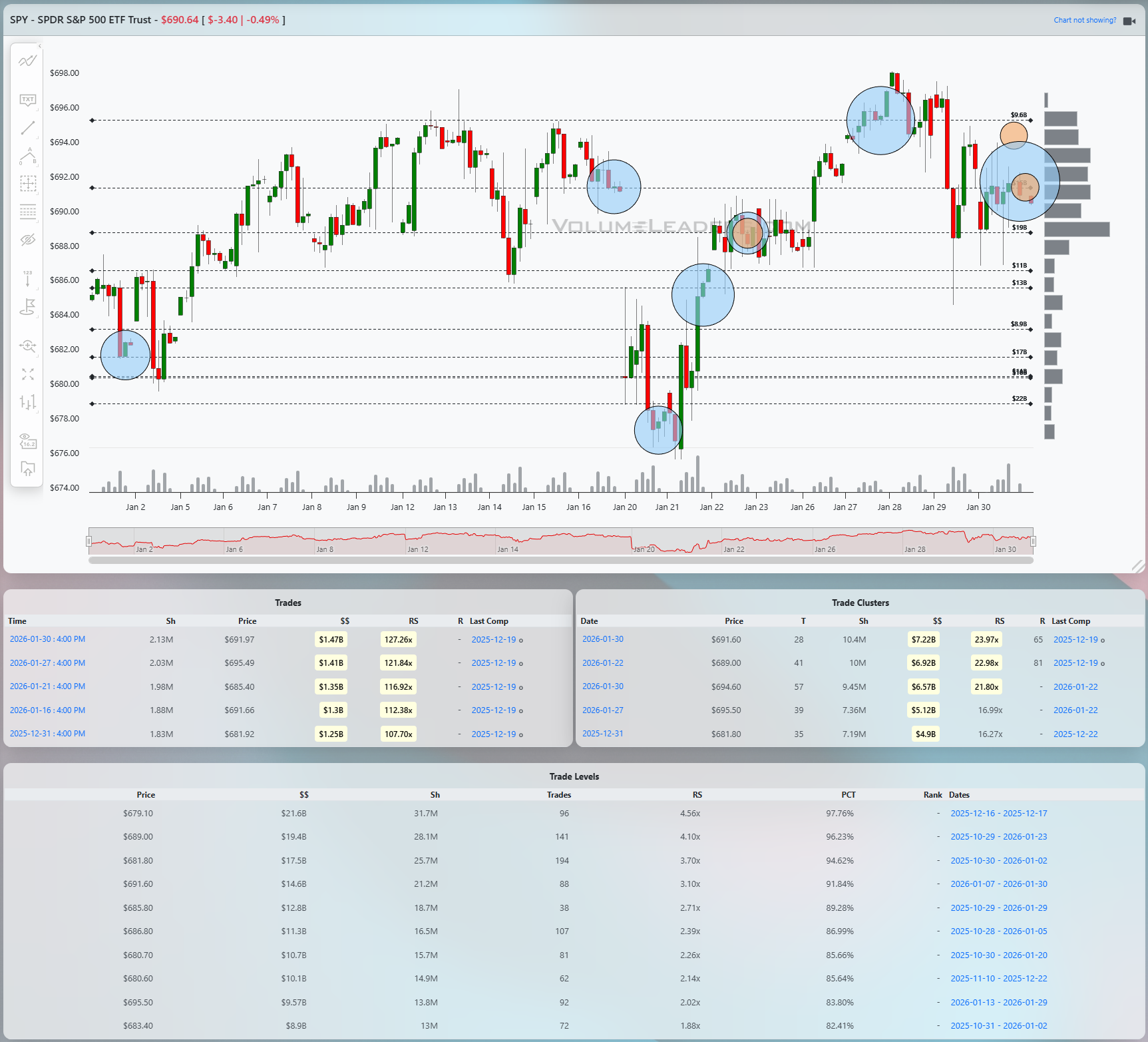Open trade 2026-01-27 : 4:00 PM
The image size is (1148, 1042).
tap(47, 663)
